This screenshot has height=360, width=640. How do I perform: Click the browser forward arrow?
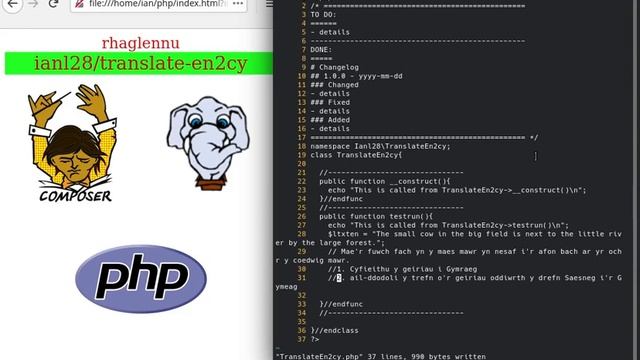pos(33,4)
